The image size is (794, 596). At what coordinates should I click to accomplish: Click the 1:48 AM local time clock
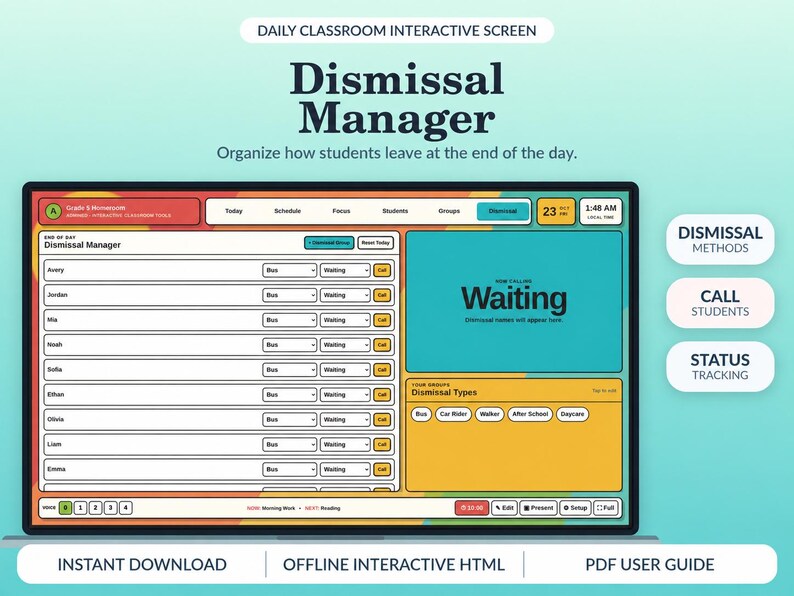tap(601, 212)
